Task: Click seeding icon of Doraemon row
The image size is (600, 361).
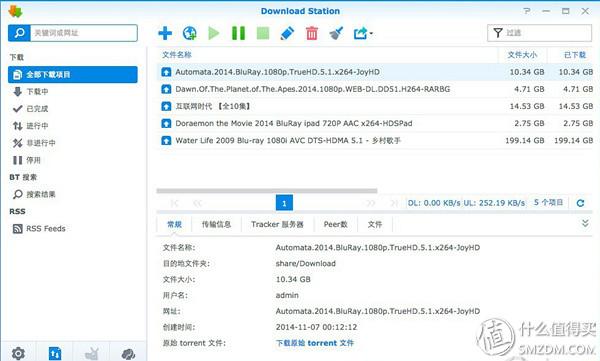Action: [166, 123]
